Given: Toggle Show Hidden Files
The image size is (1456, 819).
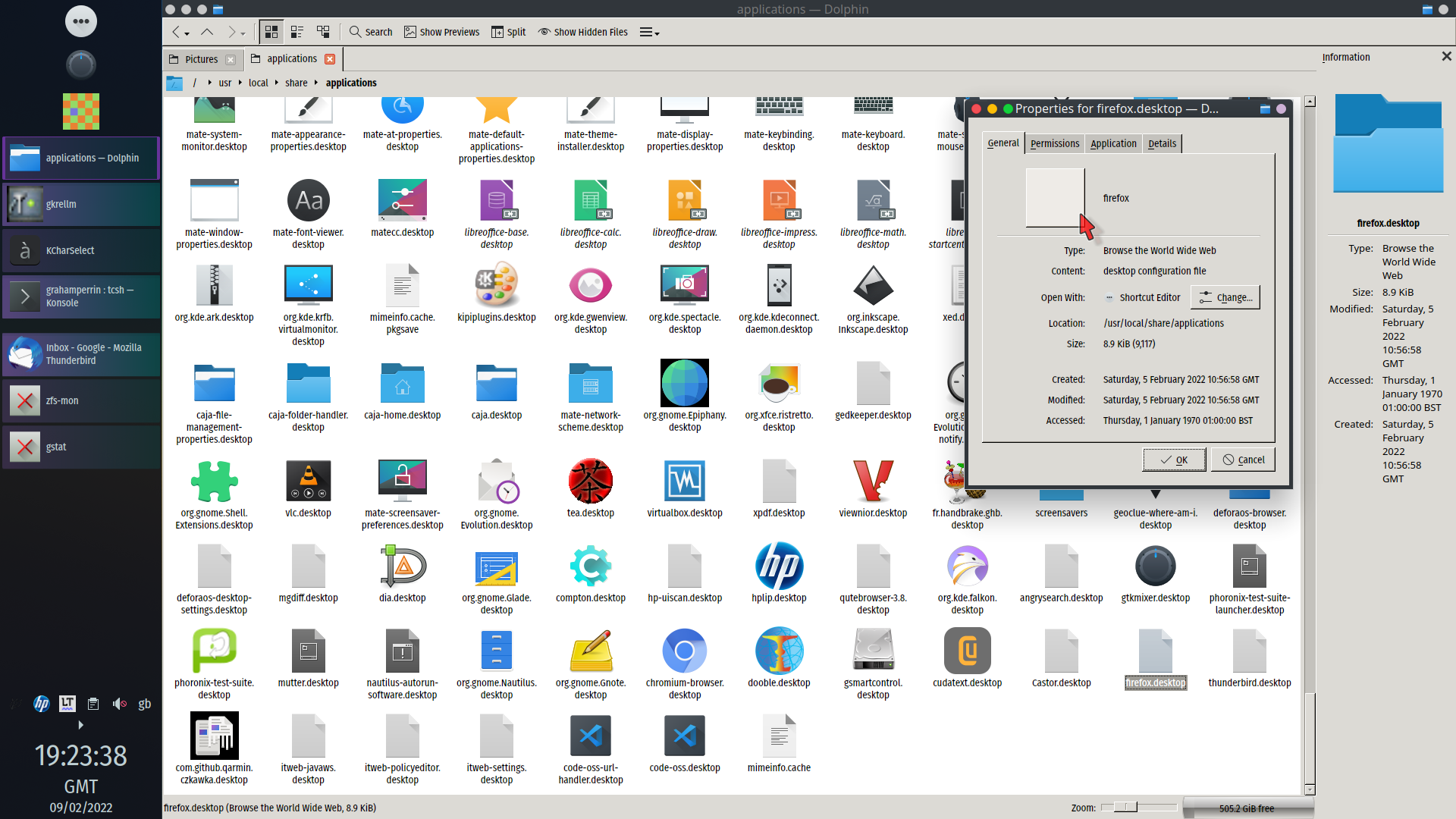Looking at the screenshot, I should (x=583, y=32).
